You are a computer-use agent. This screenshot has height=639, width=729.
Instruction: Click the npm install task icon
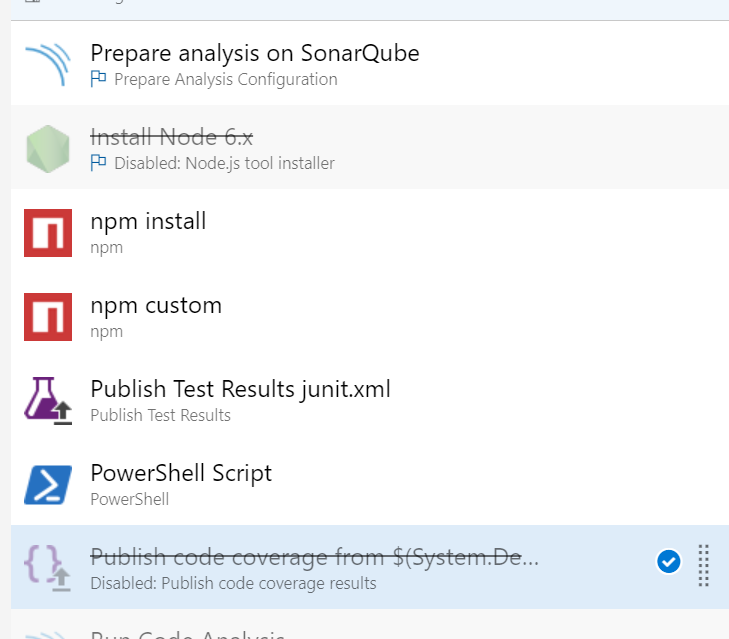48,232
